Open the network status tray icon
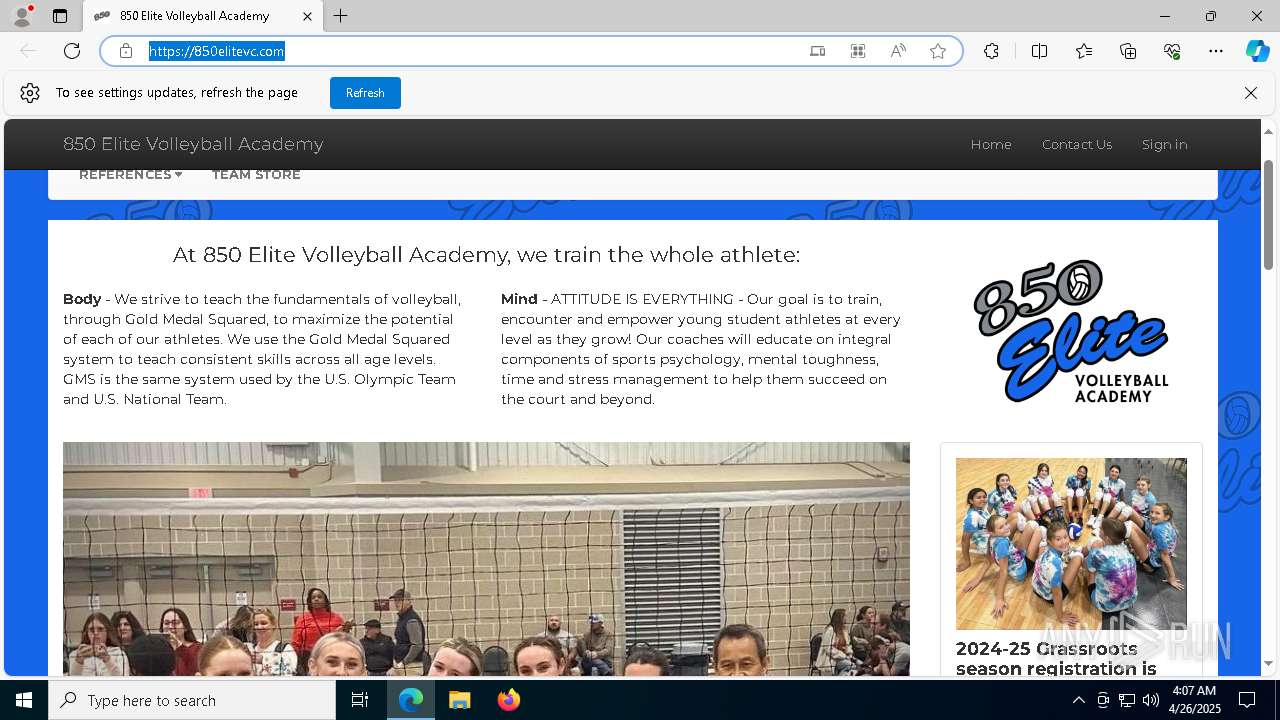Screen dimensions: 1280x720 pos(1127,700)
